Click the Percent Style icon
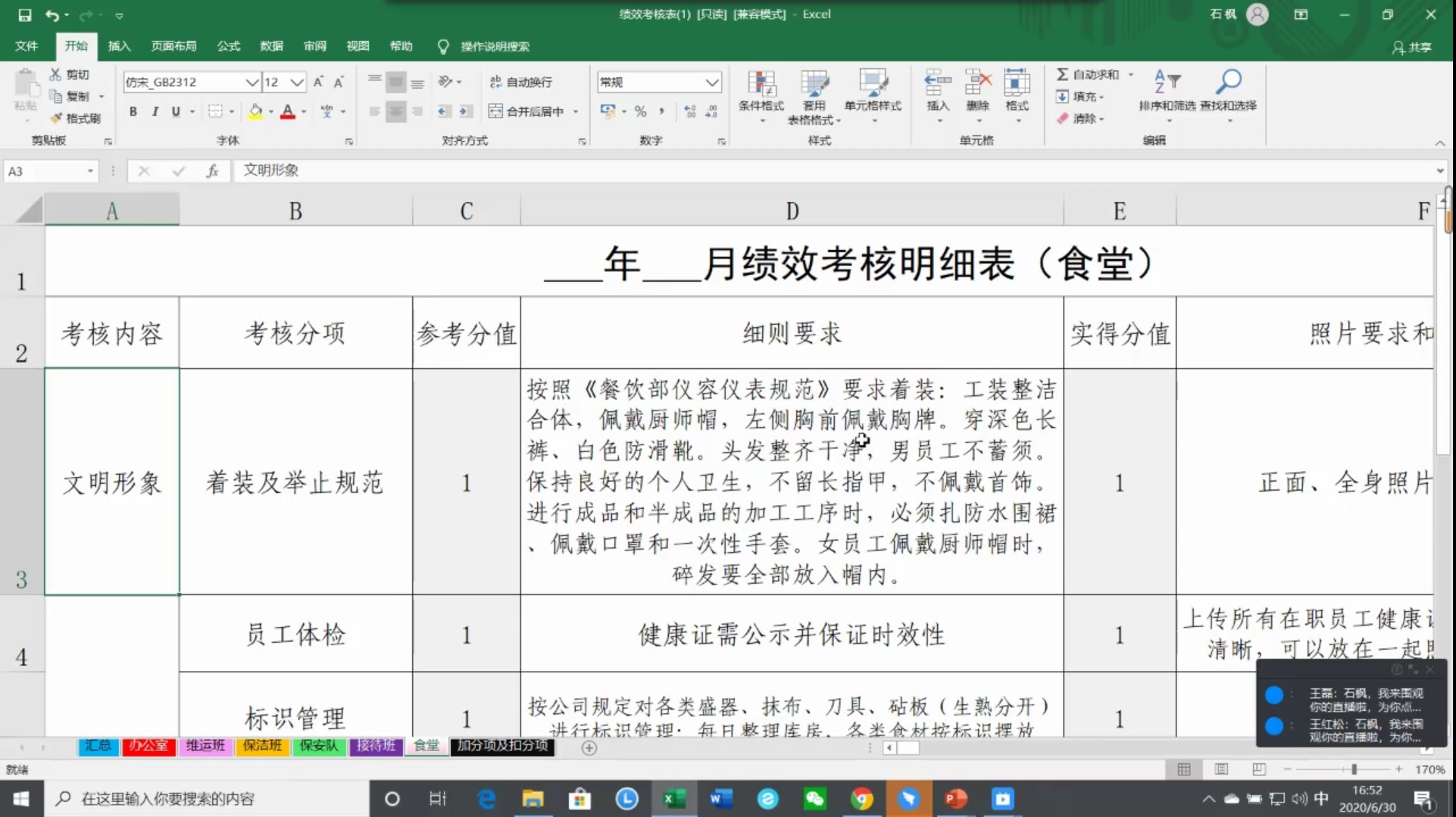1456x817 pixels. coord(640,111)
